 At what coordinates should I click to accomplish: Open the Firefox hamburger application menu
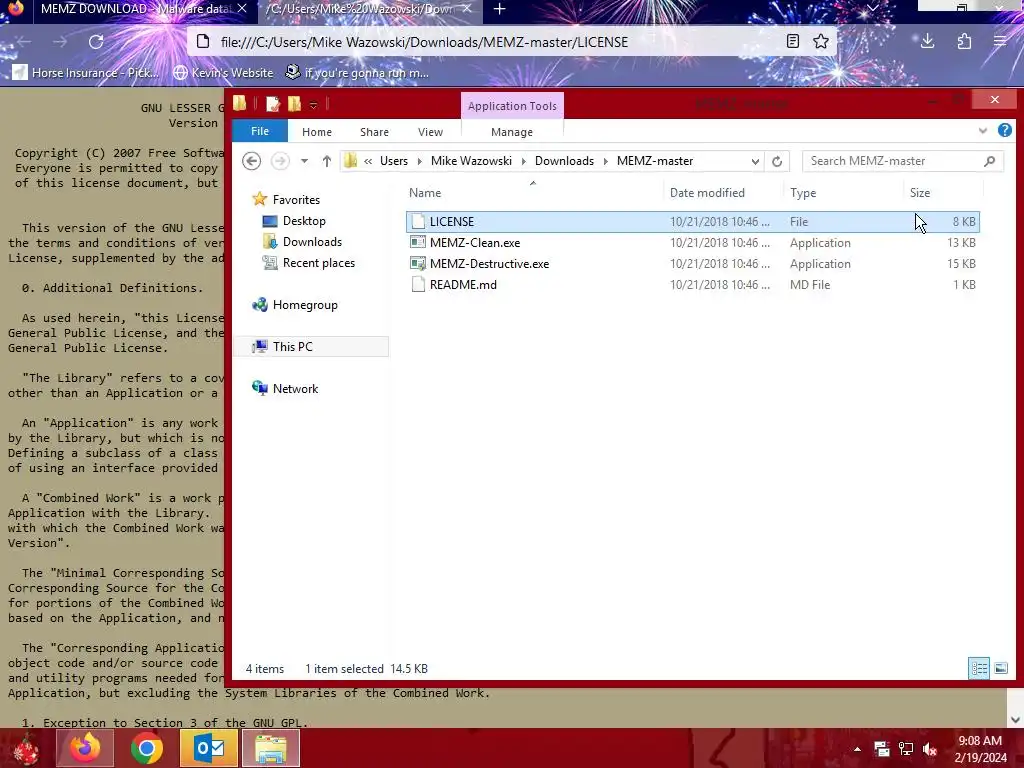click(x=1000, y=42)
